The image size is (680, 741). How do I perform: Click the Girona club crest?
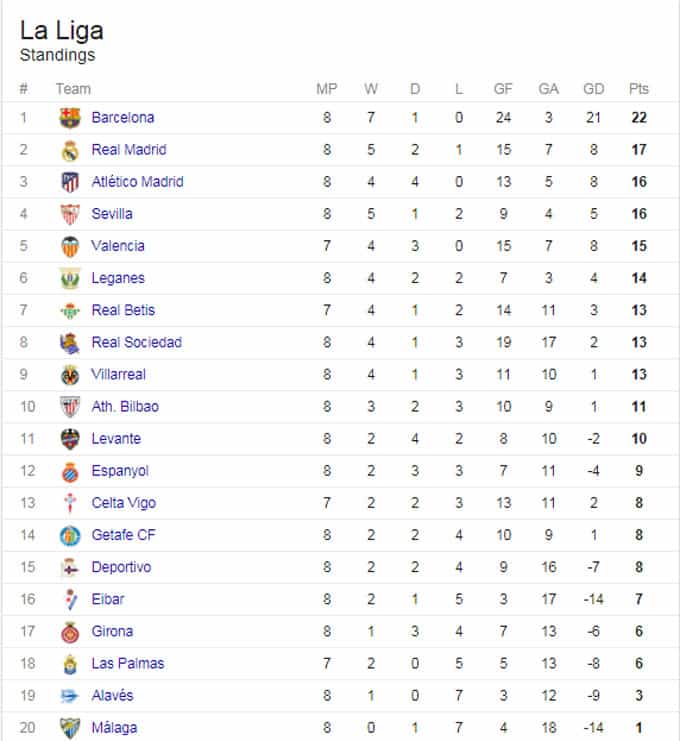[x=70, y=632]
